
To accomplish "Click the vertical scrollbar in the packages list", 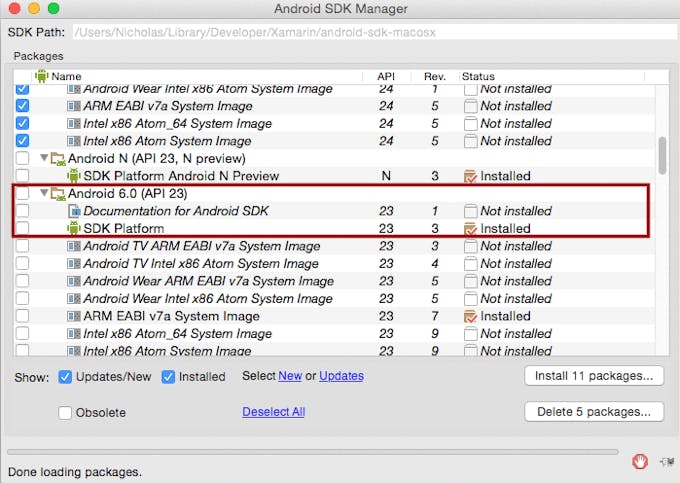I will point(662,155).
